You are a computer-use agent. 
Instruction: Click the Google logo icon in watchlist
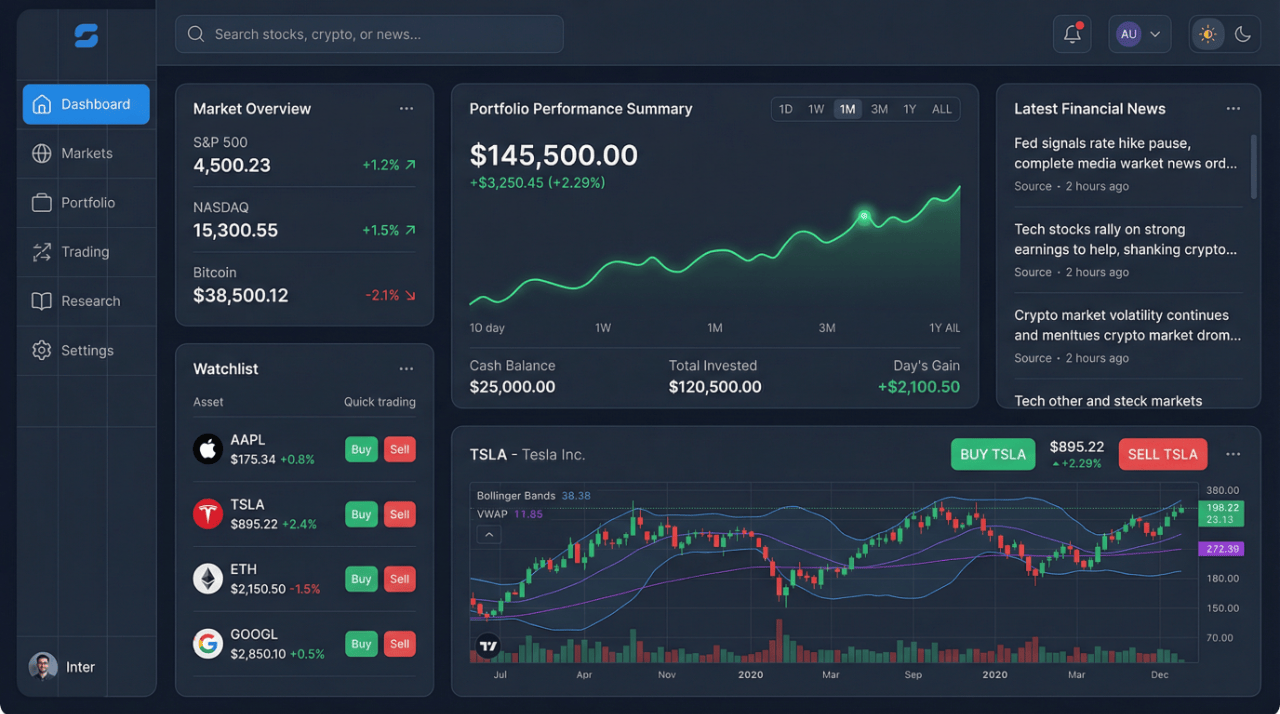click(x=208, y=644)
